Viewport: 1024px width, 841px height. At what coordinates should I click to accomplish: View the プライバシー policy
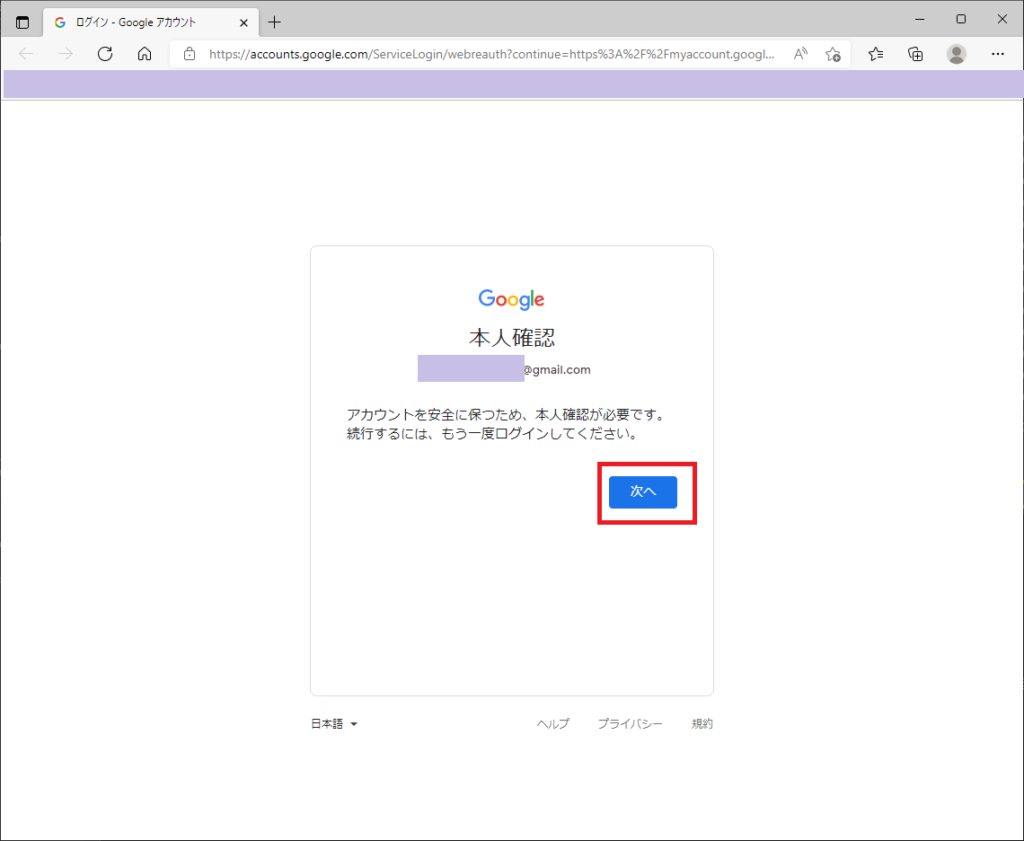click(629, 723)
